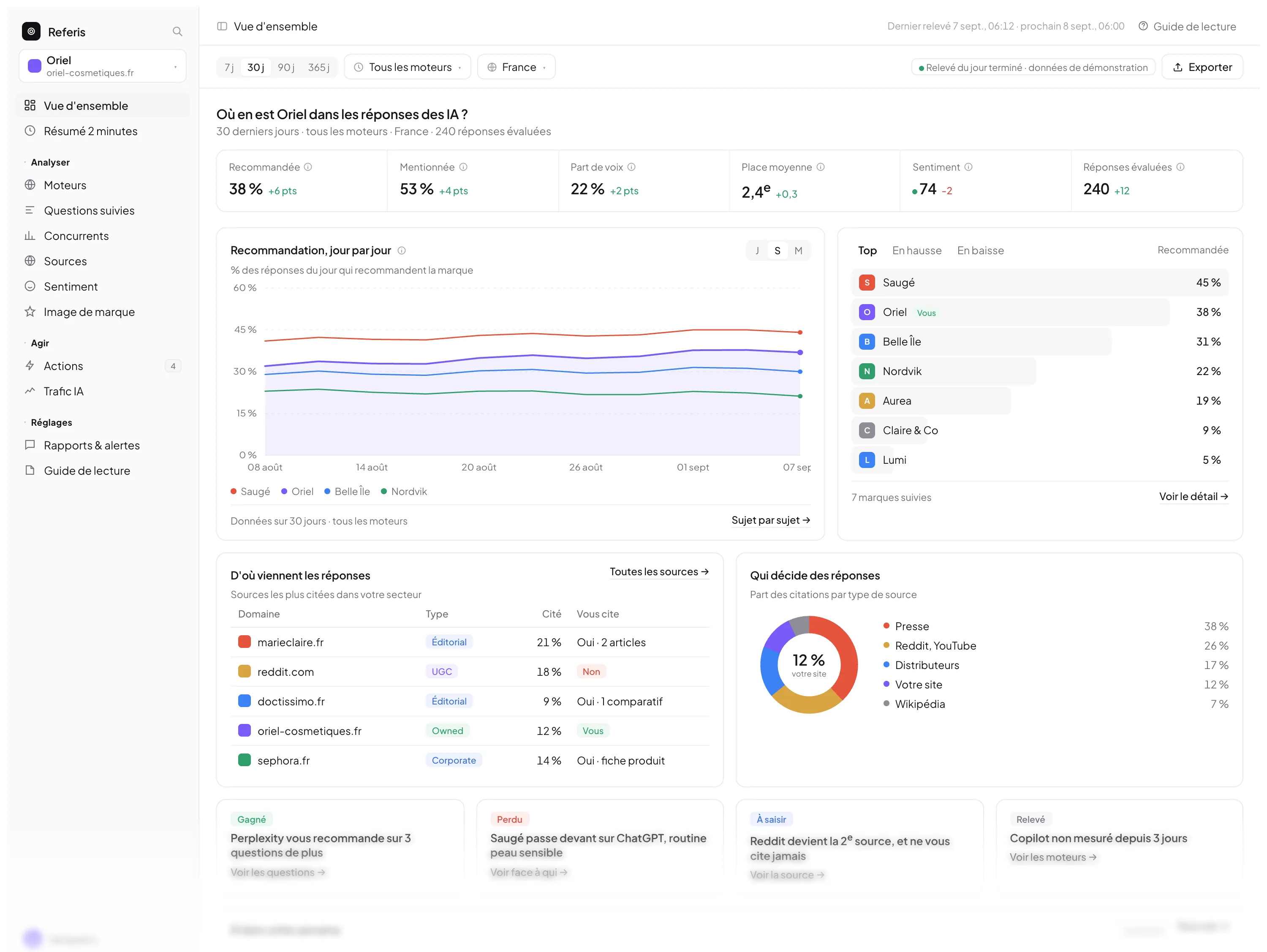This screenshot has width=1267, height=952.
Task: Open the En hausse tab
Action: pos(916,250)
